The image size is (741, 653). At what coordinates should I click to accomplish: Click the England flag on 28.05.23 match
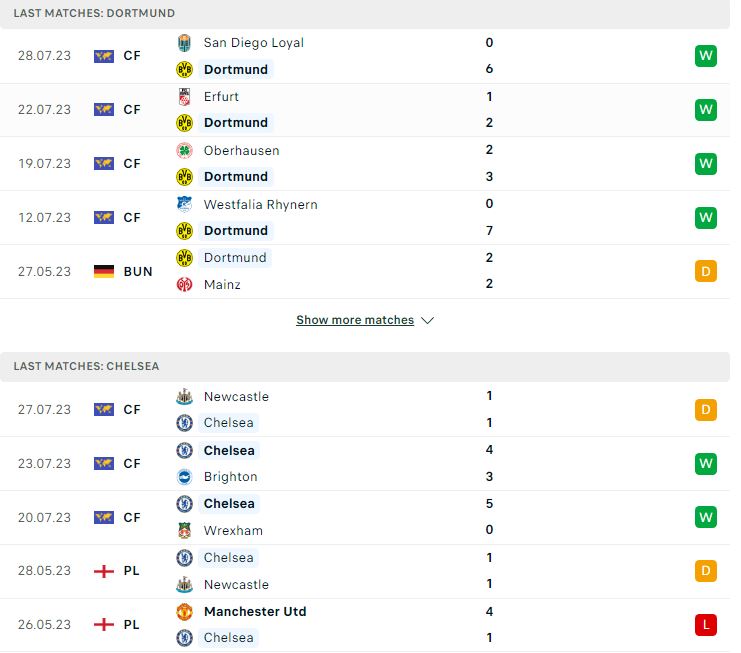pyautogui.click(x=104, y=571)
